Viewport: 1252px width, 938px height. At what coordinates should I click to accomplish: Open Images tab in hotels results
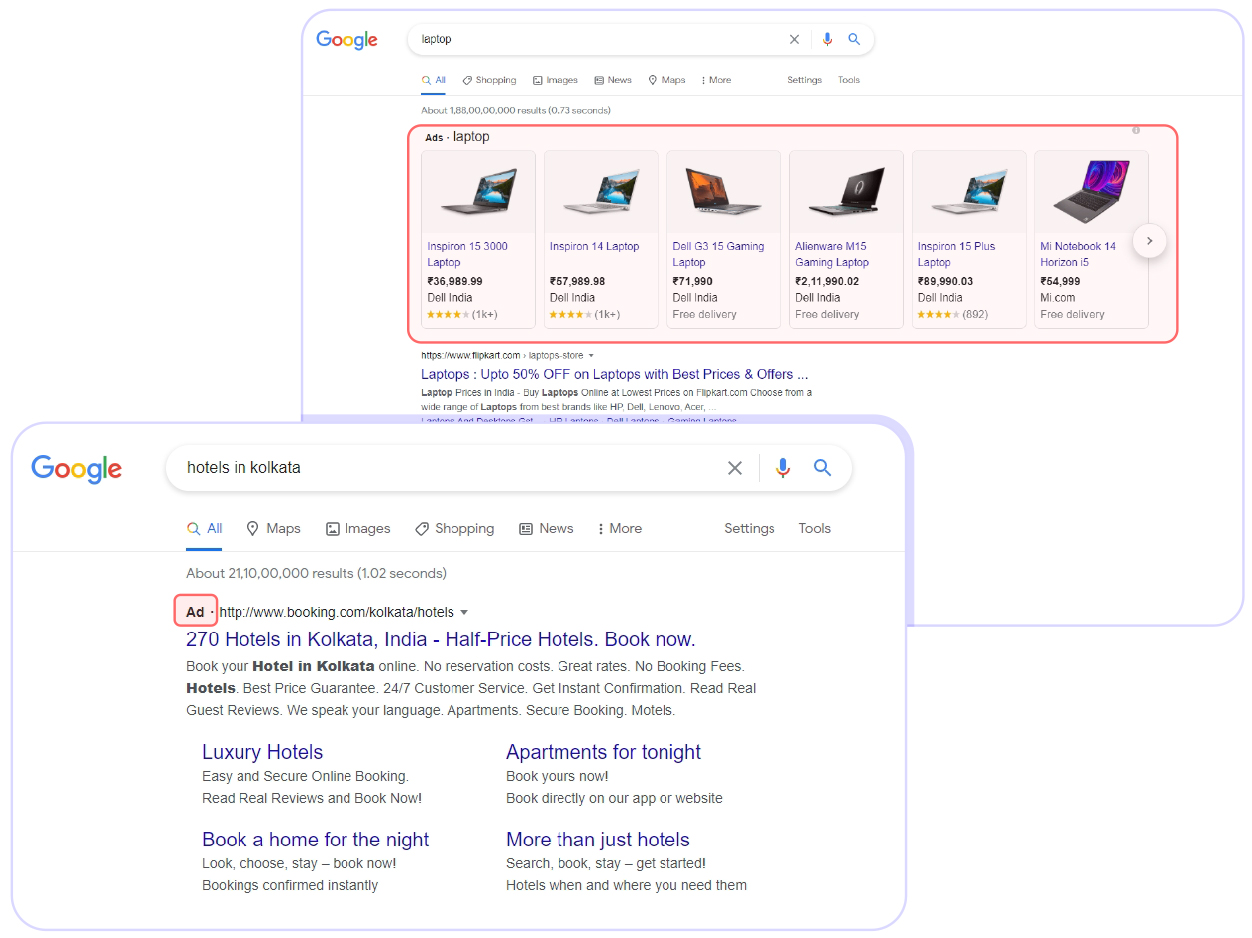pyautogui.click(x=358, y=528)
